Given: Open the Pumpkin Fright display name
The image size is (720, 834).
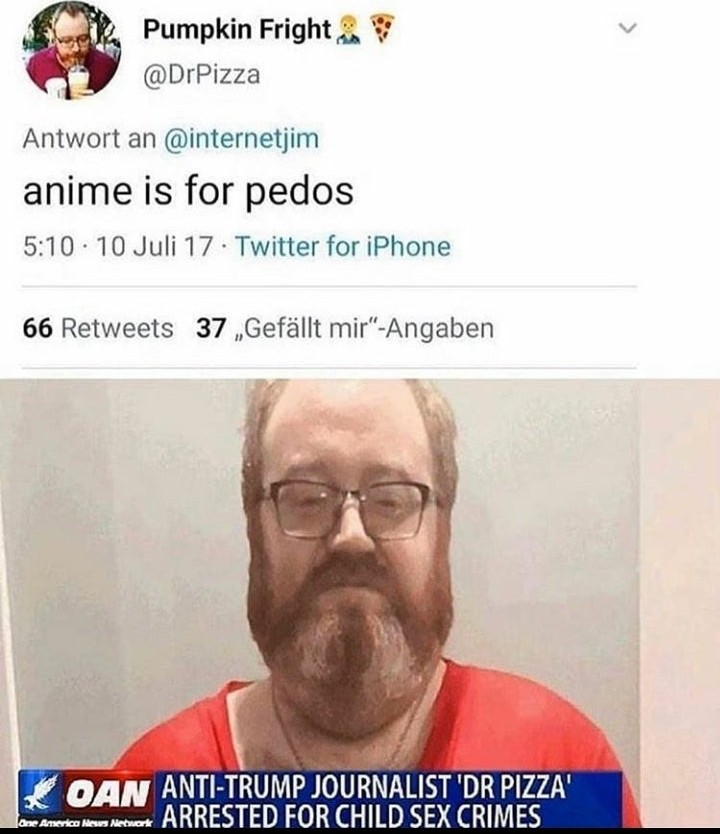Looking at the screenshot, I should 237,29.
